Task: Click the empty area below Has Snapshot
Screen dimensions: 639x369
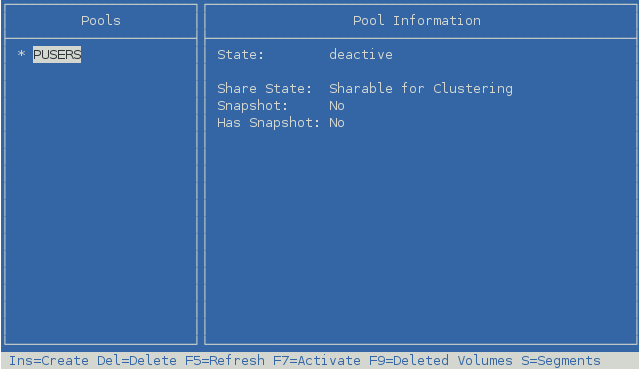Action: pos(420,236)
